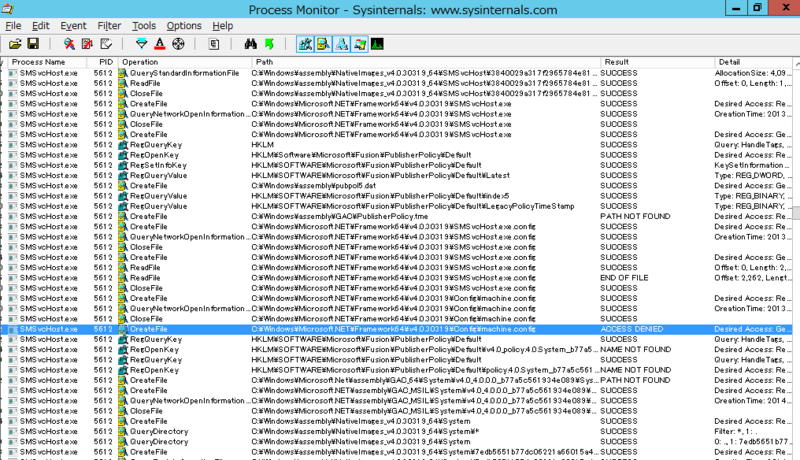This screenshot has width=800, height=460.
Task: Click the registry path ending Default\index5
Action: (x=380, y=196)
